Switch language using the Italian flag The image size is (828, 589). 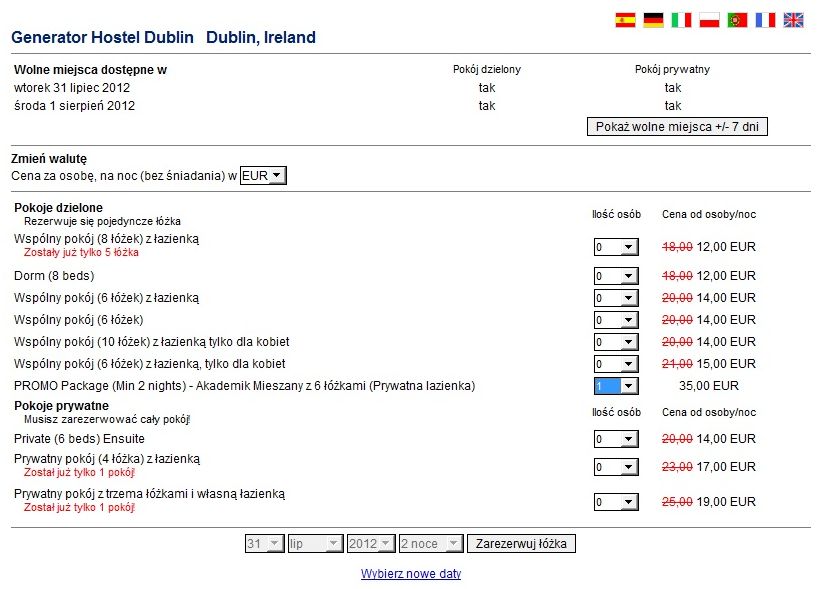tap(681, 20)
